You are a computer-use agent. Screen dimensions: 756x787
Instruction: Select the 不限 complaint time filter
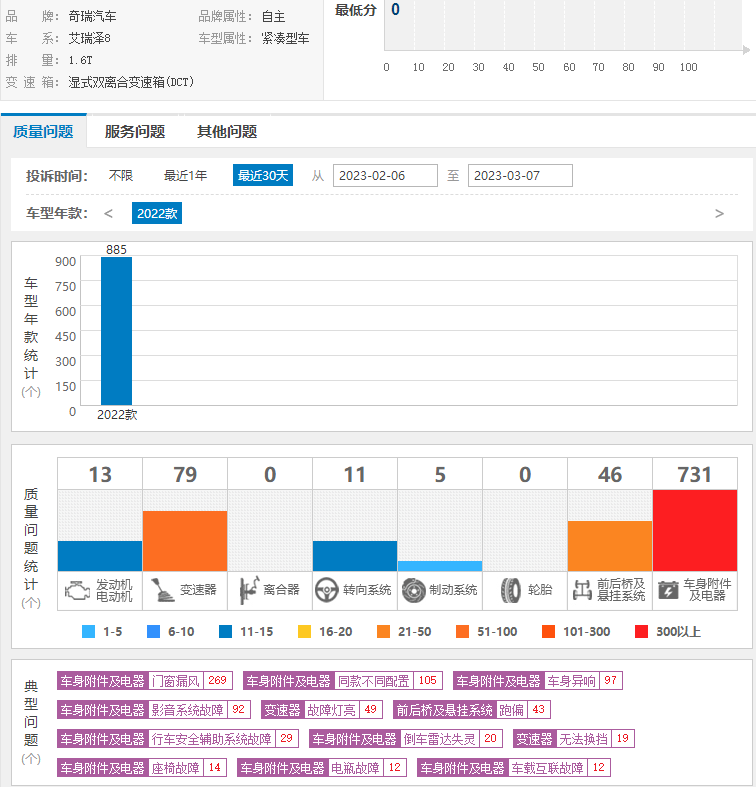(x=121, y=176)
